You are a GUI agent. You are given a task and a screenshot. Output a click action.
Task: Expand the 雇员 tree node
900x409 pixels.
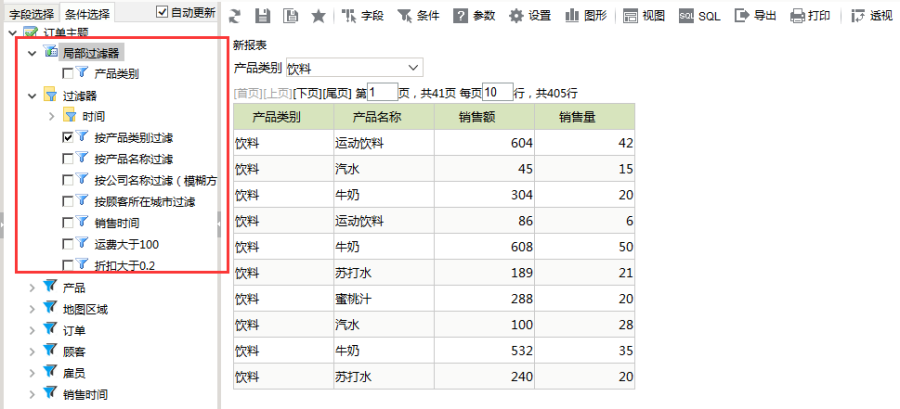(x=32, y=373)
